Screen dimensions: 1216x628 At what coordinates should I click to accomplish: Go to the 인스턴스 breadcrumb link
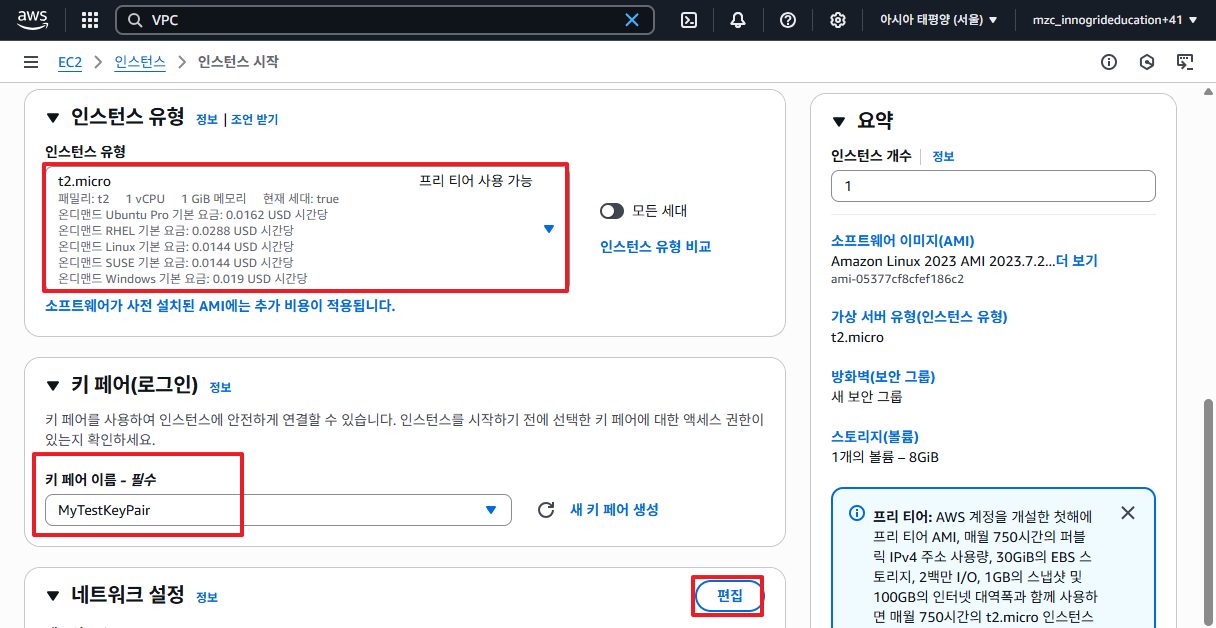(x=140, y=62)
